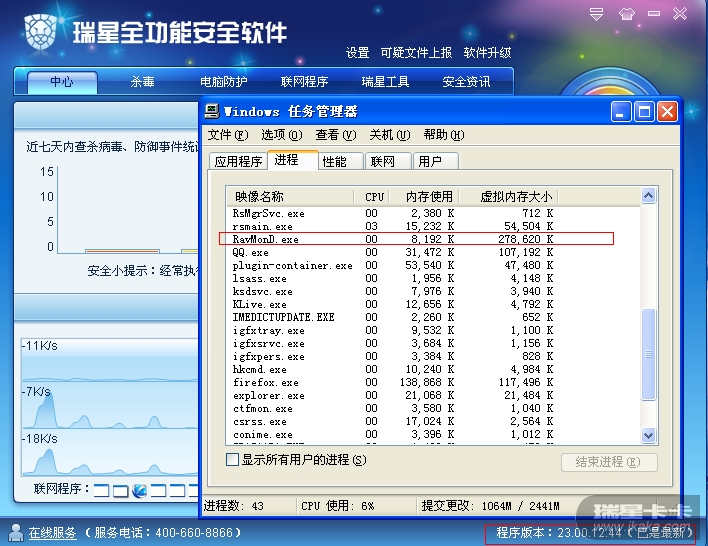This screenshot has width=708, height=546.
Task: Switch to the 进程 tab
Action: tap(293, 160)
